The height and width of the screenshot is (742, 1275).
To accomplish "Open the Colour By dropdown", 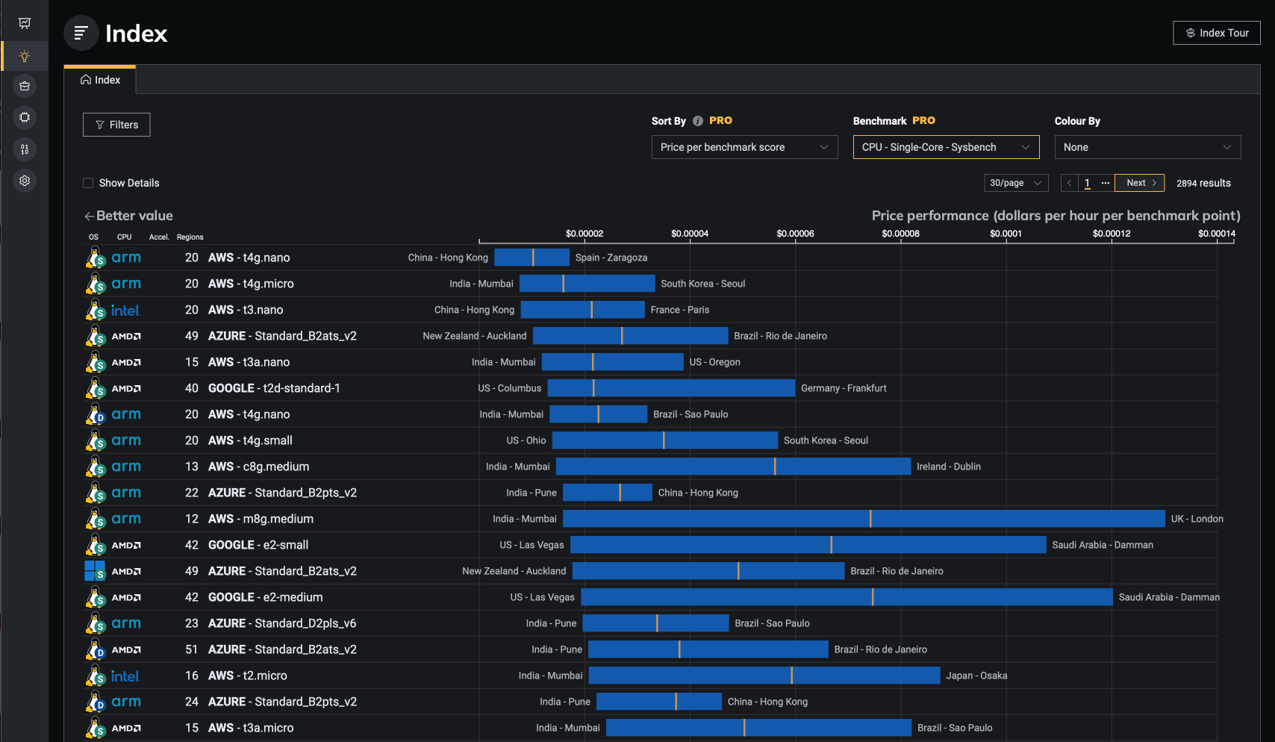I will tap(1147, 147).
